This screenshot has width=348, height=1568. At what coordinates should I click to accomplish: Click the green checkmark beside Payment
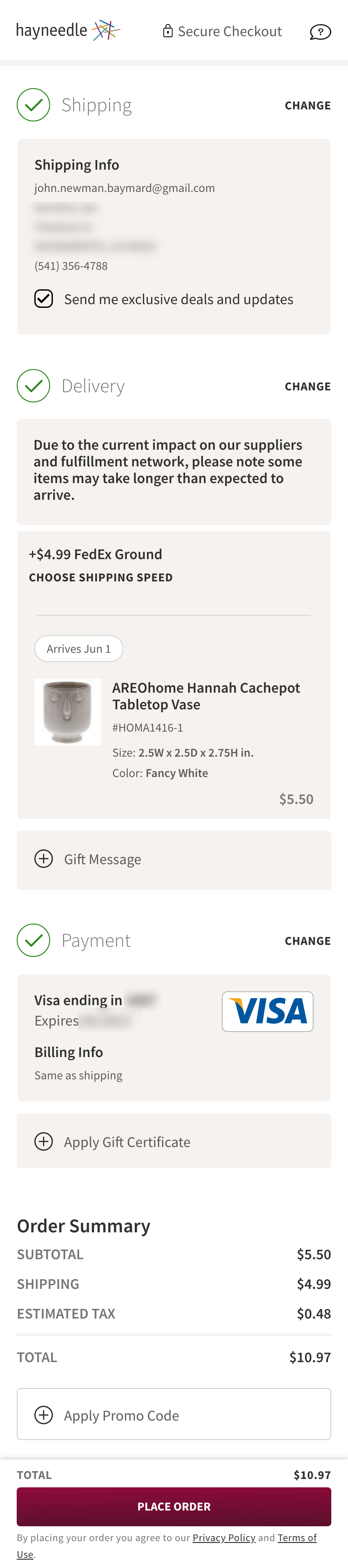pos(33,940)
